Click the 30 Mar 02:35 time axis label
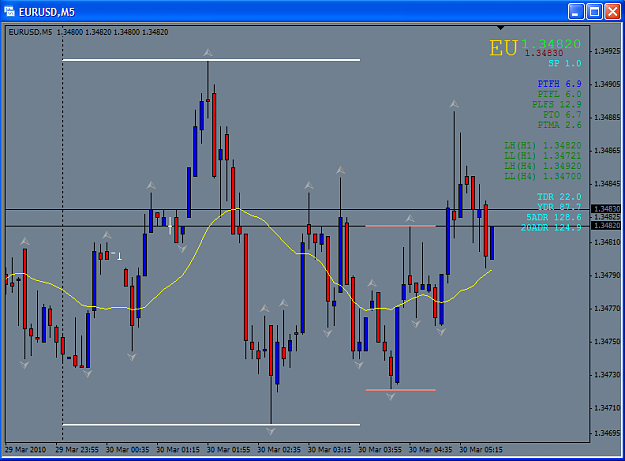The width and height of the screenshot is (625, 461). [279, 450]
